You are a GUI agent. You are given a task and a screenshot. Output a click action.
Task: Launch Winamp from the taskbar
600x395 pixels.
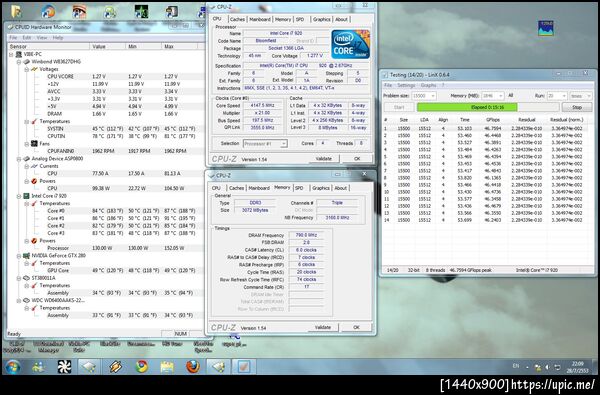(x=115, y=367)
